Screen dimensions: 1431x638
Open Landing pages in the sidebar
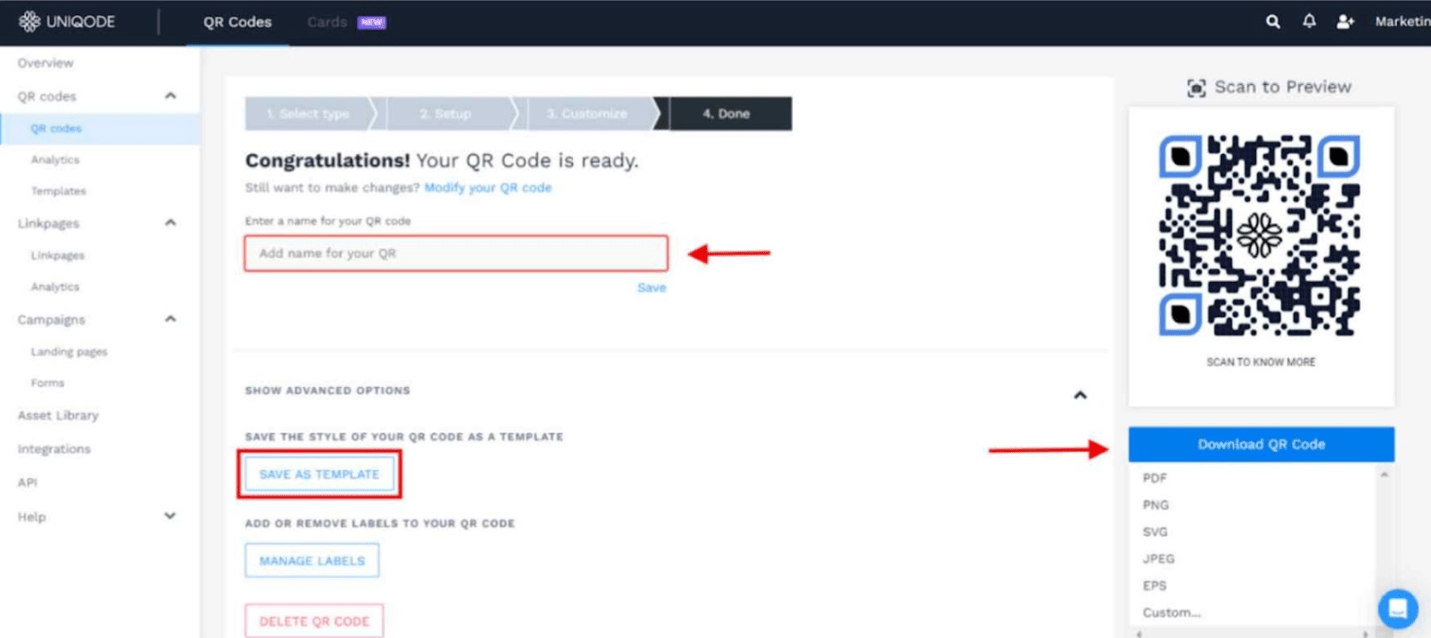click(69, 352)
